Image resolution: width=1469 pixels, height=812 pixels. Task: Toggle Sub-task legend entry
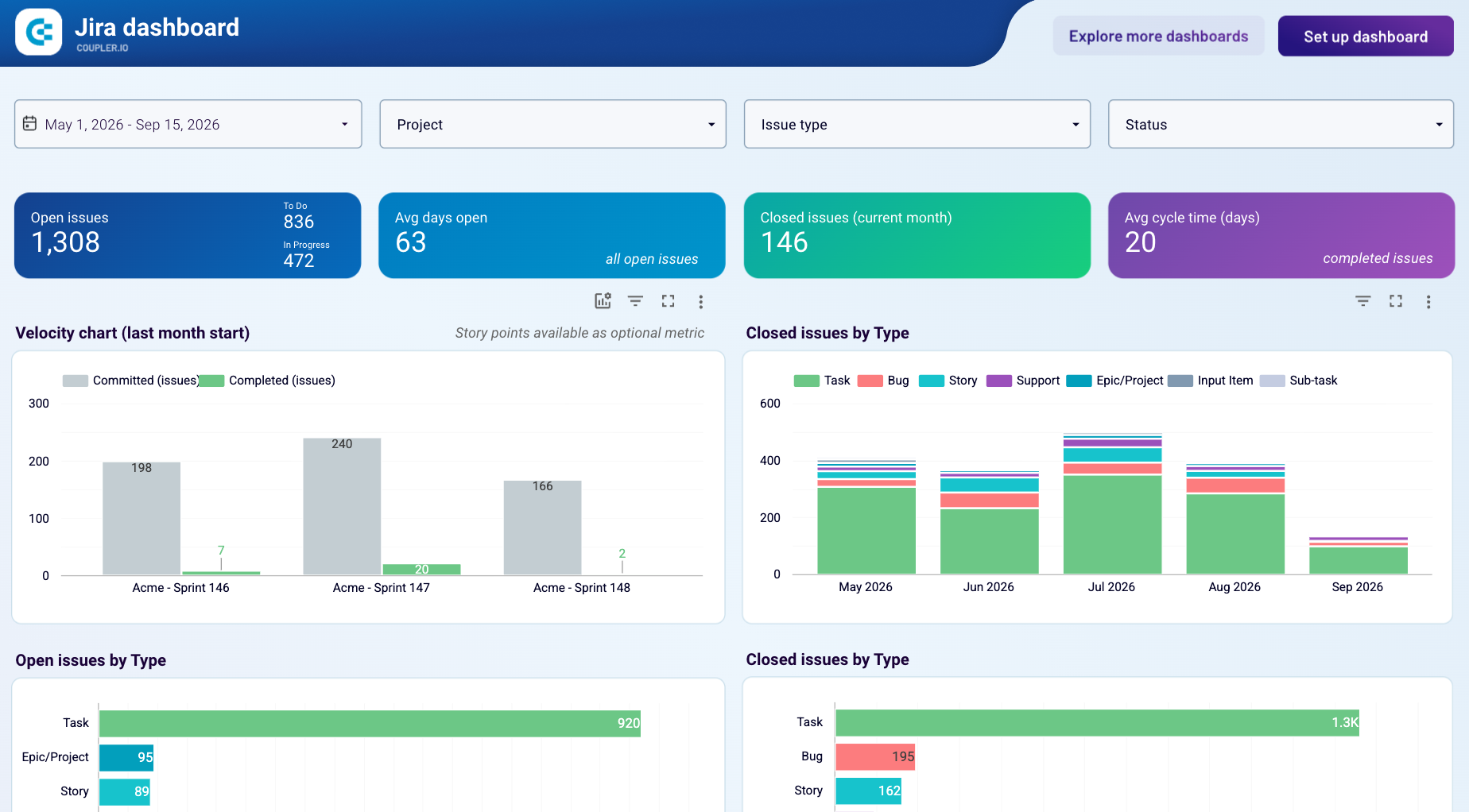coord(1299,381)
